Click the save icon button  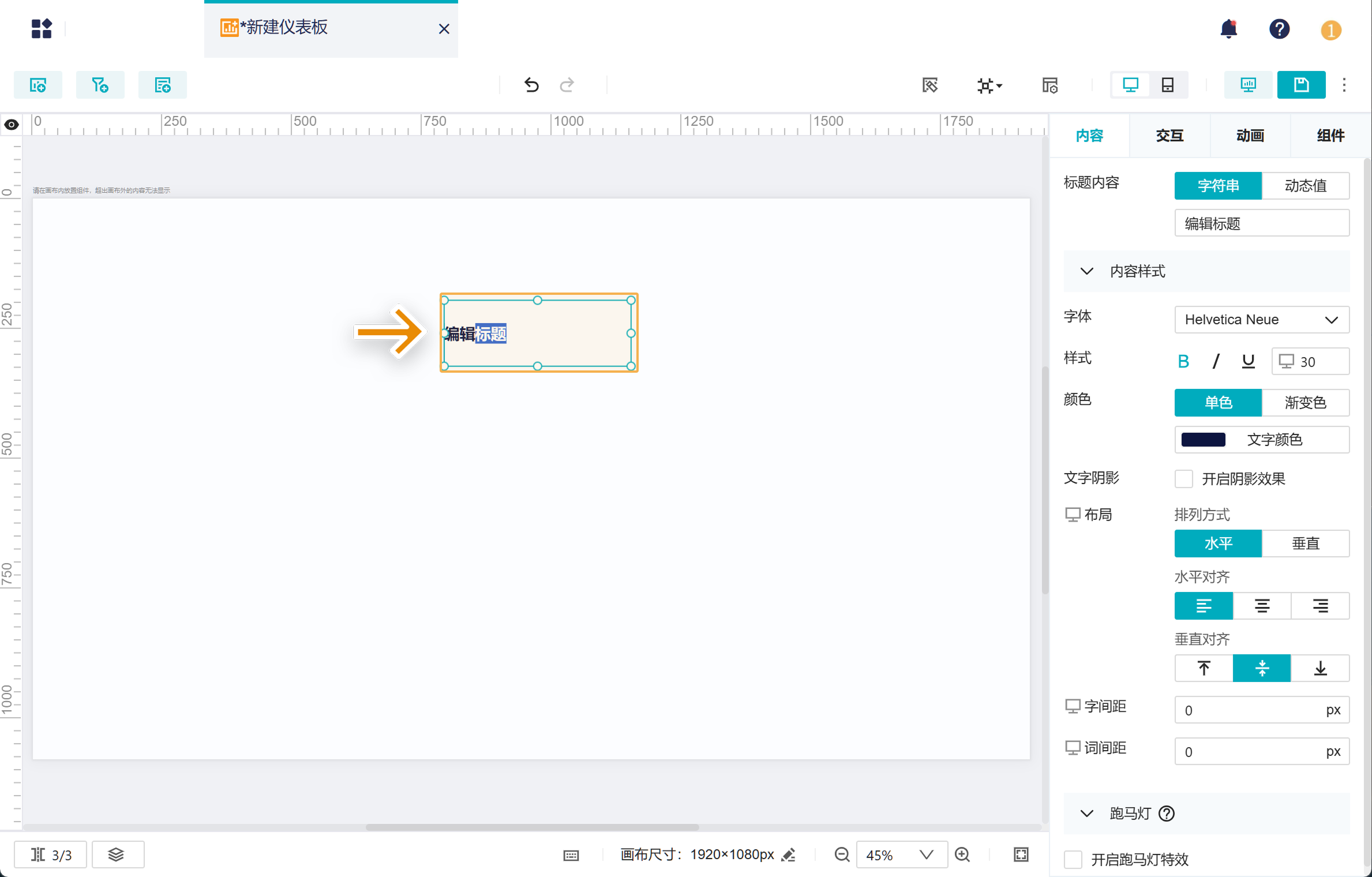(1300, 85)
